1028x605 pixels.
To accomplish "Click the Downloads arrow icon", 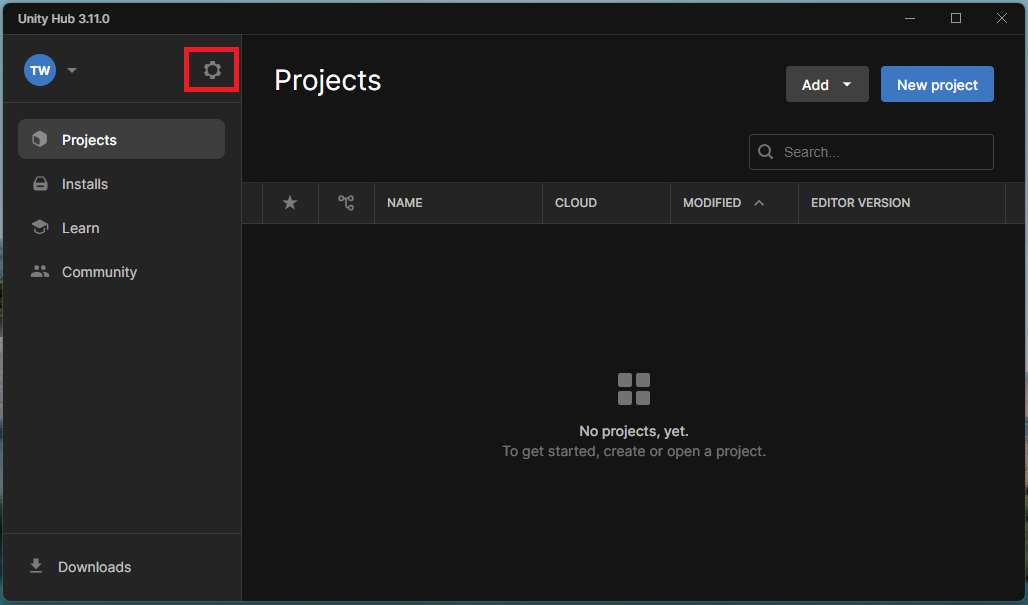I will (36, 566).
